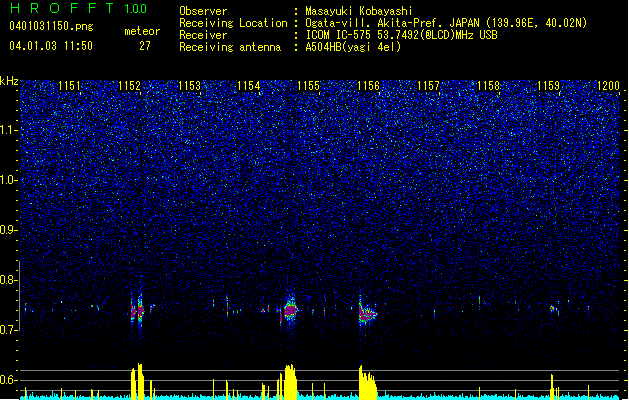
Task: Select the A504HB(yagi 4el) antenna text
Action: 353,47
